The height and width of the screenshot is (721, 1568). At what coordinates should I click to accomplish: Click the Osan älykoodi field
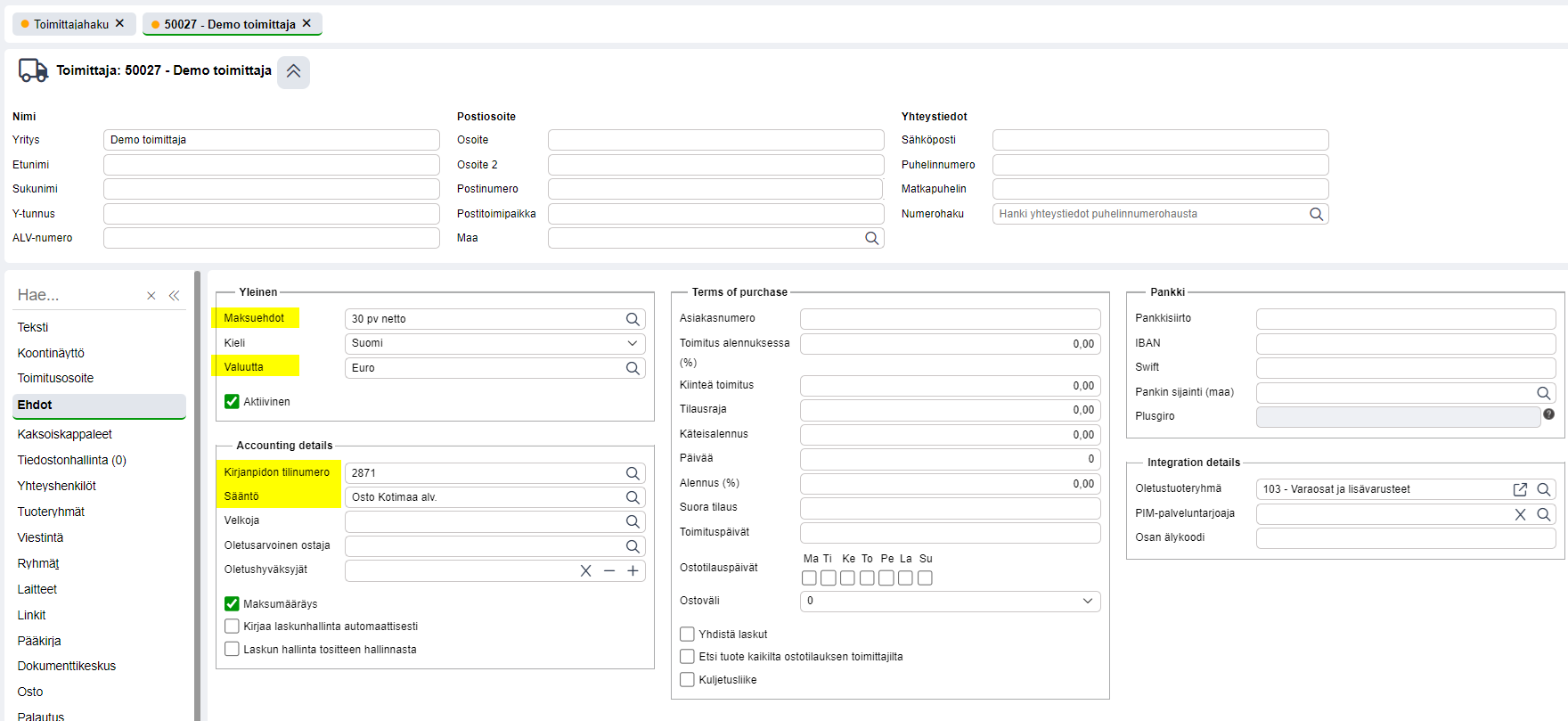click(x=1406, y=538)
